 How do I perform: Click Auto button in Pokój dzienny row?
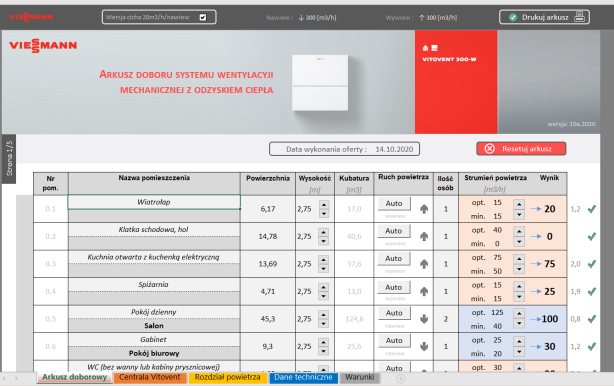click(x=394, y=313)
